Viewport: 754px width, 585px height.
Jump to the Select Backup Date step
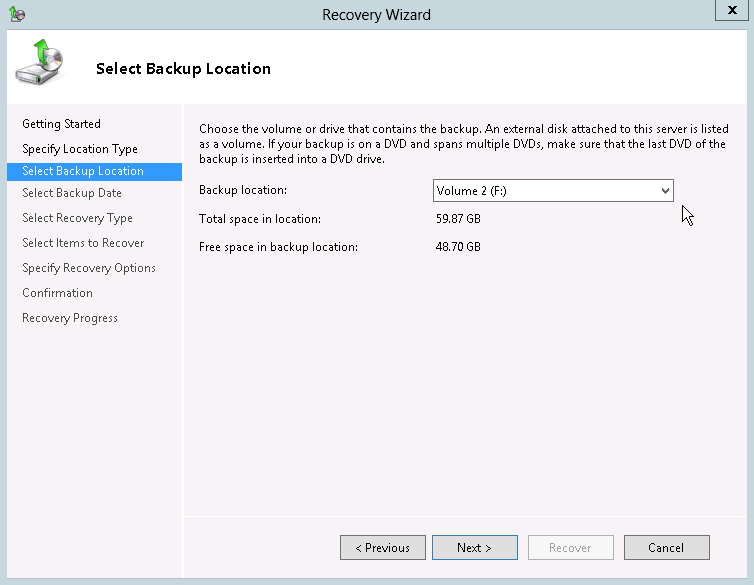72,193
